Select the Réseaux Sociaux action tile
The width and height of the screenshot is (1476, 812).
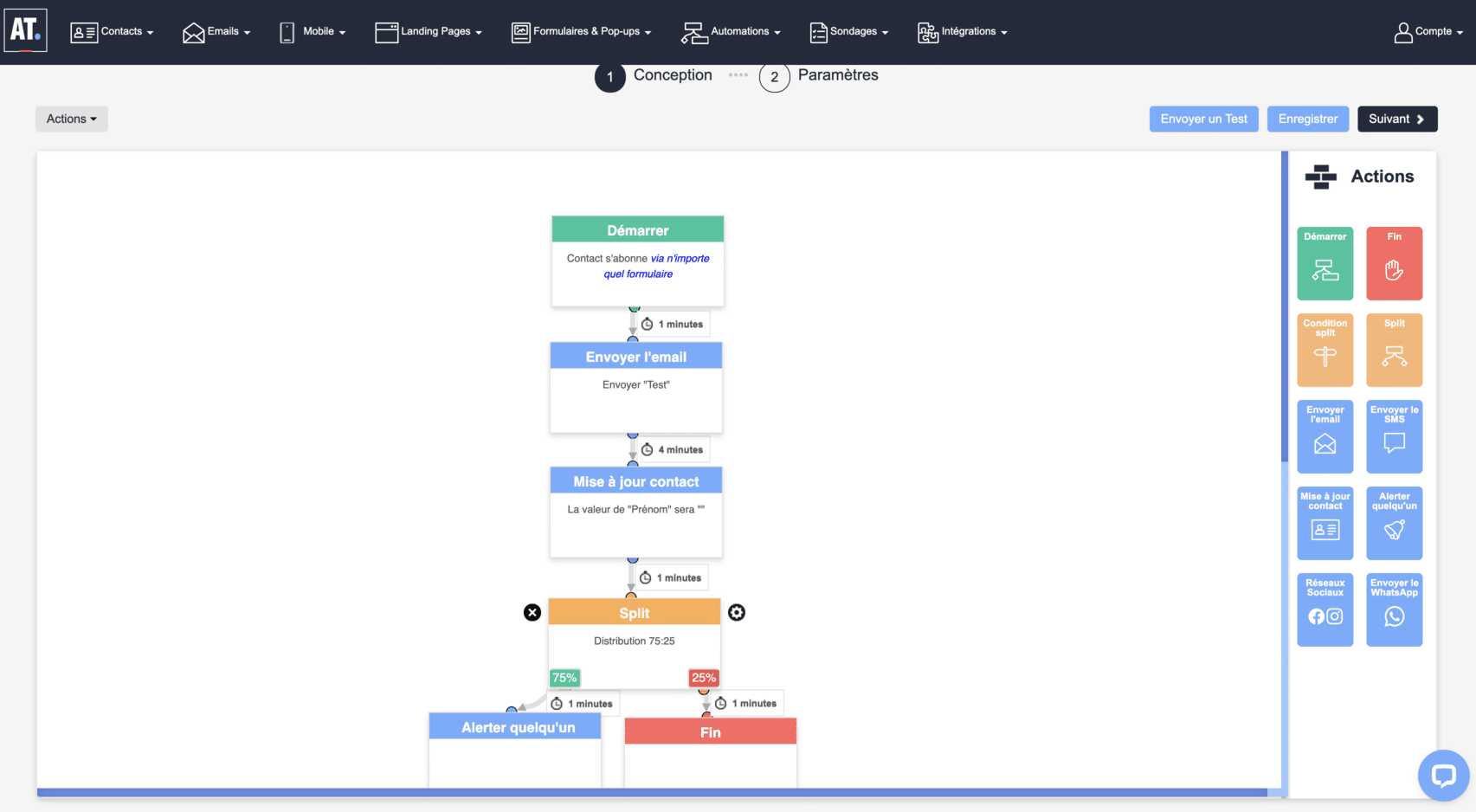click(x=1325, y=609)
